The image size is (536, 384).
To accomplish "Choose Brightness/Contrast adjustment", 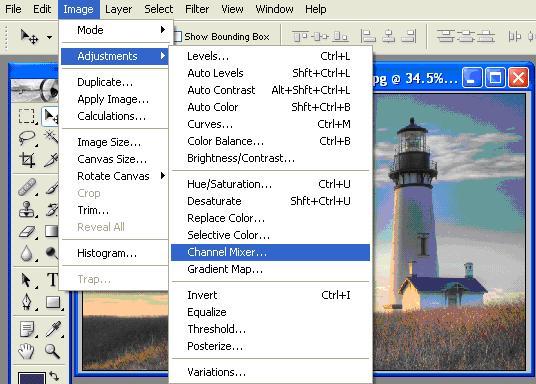I will click(270, 158).
